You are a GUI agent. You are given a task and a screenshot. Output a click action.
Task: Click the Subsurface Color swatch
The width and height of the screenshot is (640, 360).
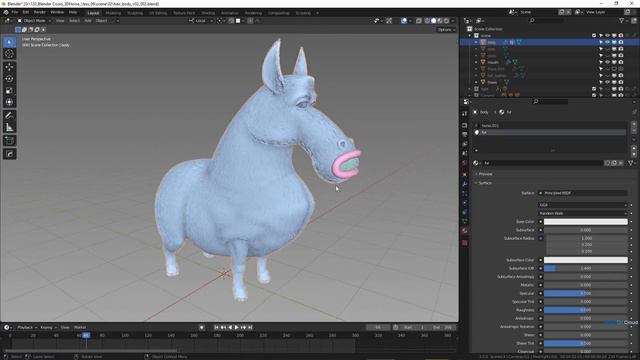pos(585,260)
